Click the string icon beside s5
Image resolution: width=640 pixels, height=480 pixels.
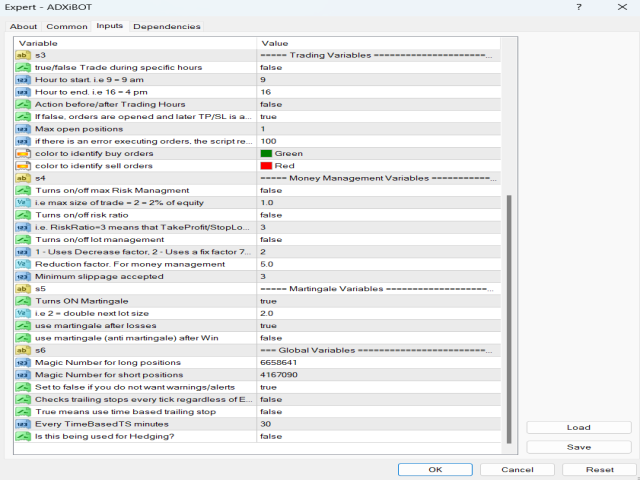pyautogui.click(x=23, y=289)
